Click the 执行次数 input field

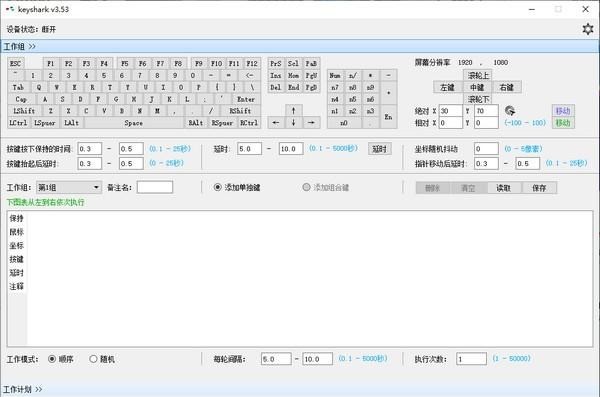(x=471, y=359)
